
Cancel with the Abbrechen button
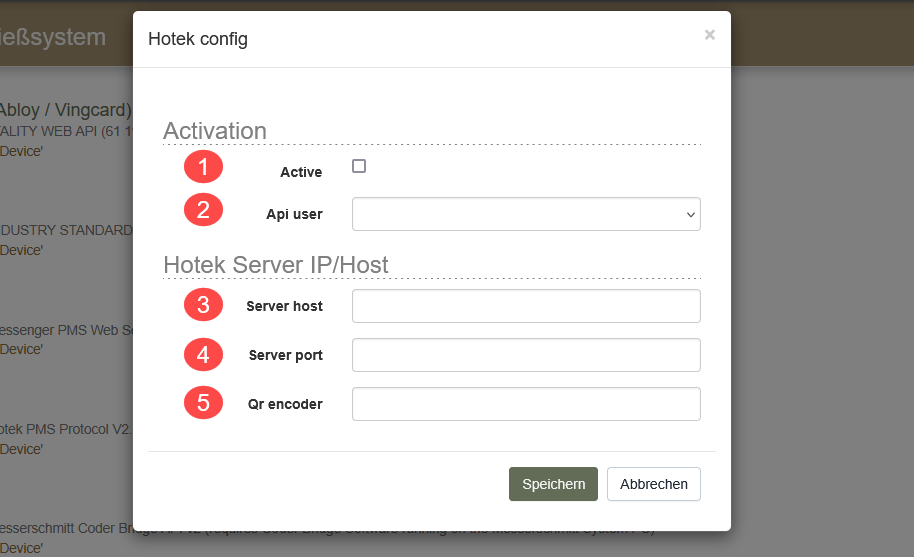point(653,484)
